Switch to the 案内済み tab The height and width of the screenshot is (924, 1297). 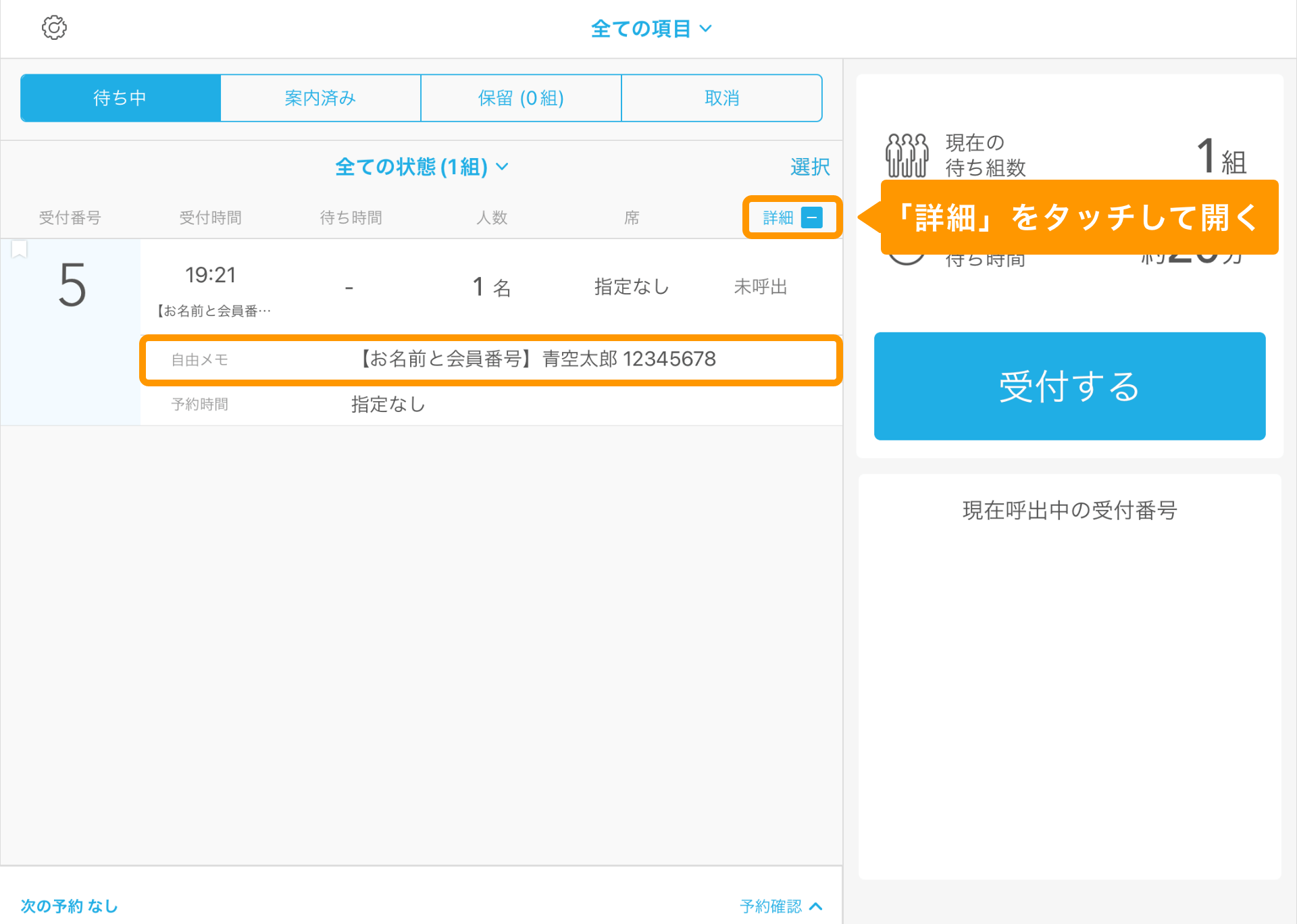(x=320, y=98)
